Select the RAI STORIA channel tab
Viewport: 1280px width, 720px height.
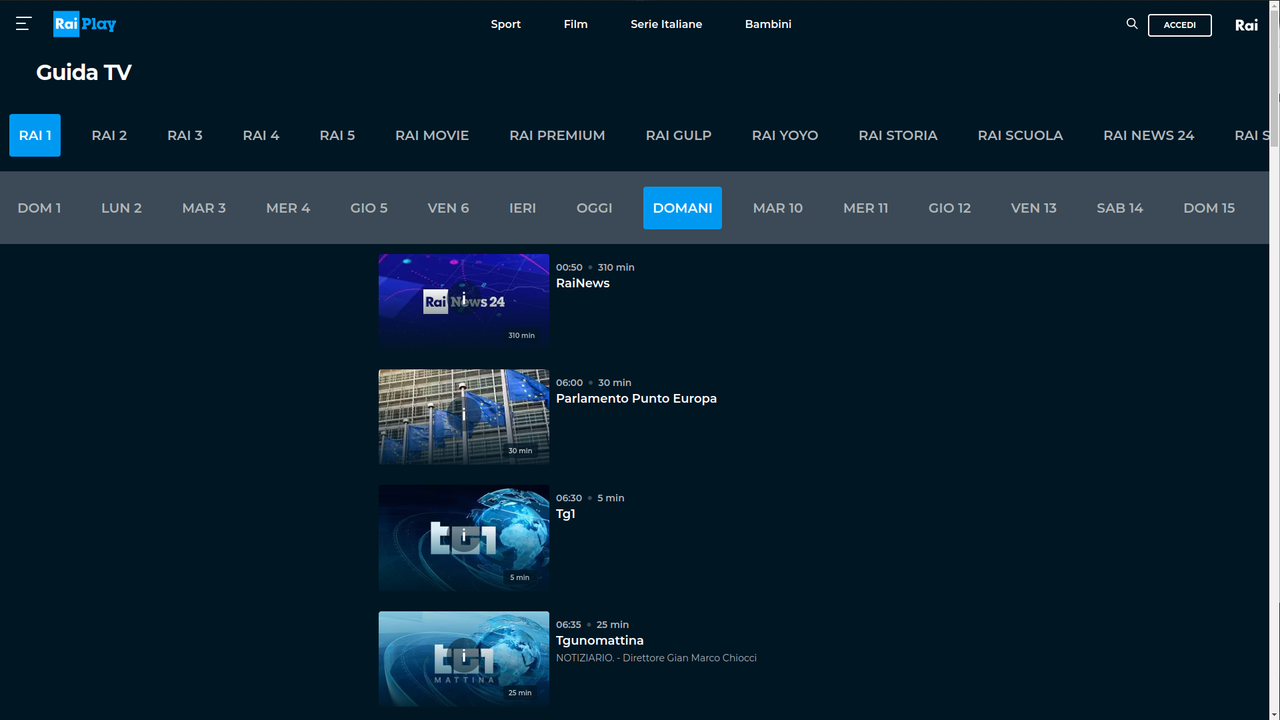pos(898,135)
